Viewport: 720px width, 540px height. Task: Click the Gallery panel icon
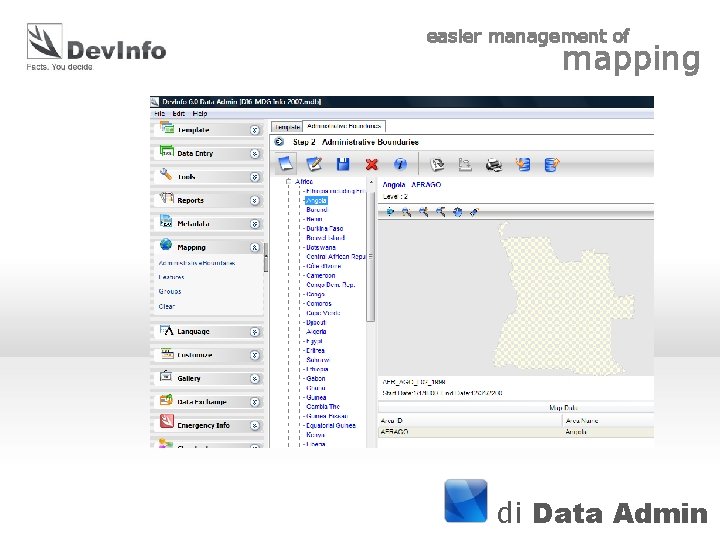[166, 377]
